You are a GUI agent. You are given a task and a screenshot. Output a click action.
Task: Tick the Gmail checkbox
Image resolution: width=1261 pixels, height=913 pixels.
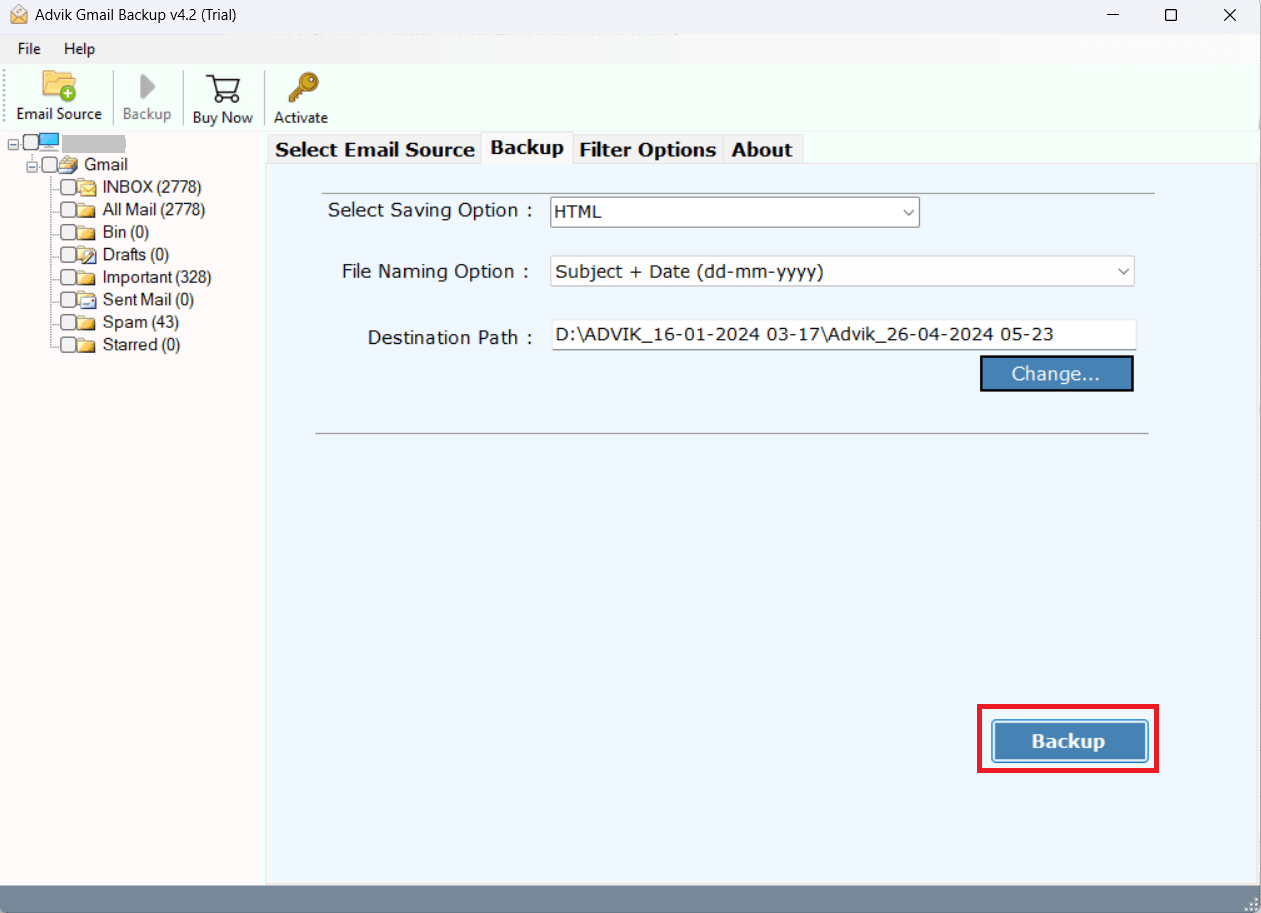49,165
